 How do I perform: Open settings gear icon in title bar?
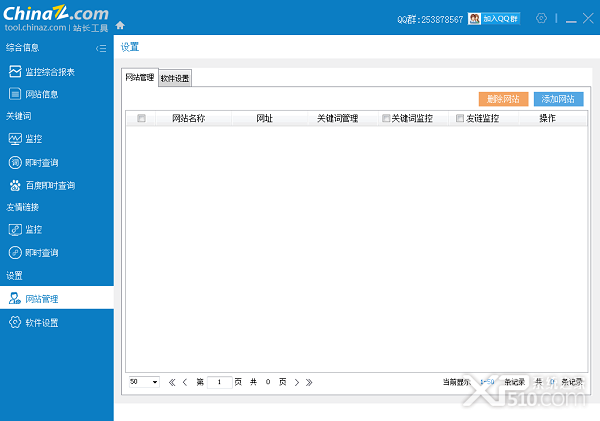[541, 18]
